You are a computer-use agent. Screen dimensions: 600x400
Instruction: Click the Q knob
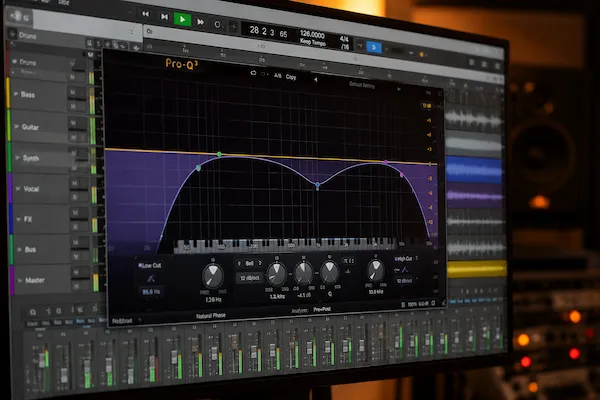tap(329, 272)
